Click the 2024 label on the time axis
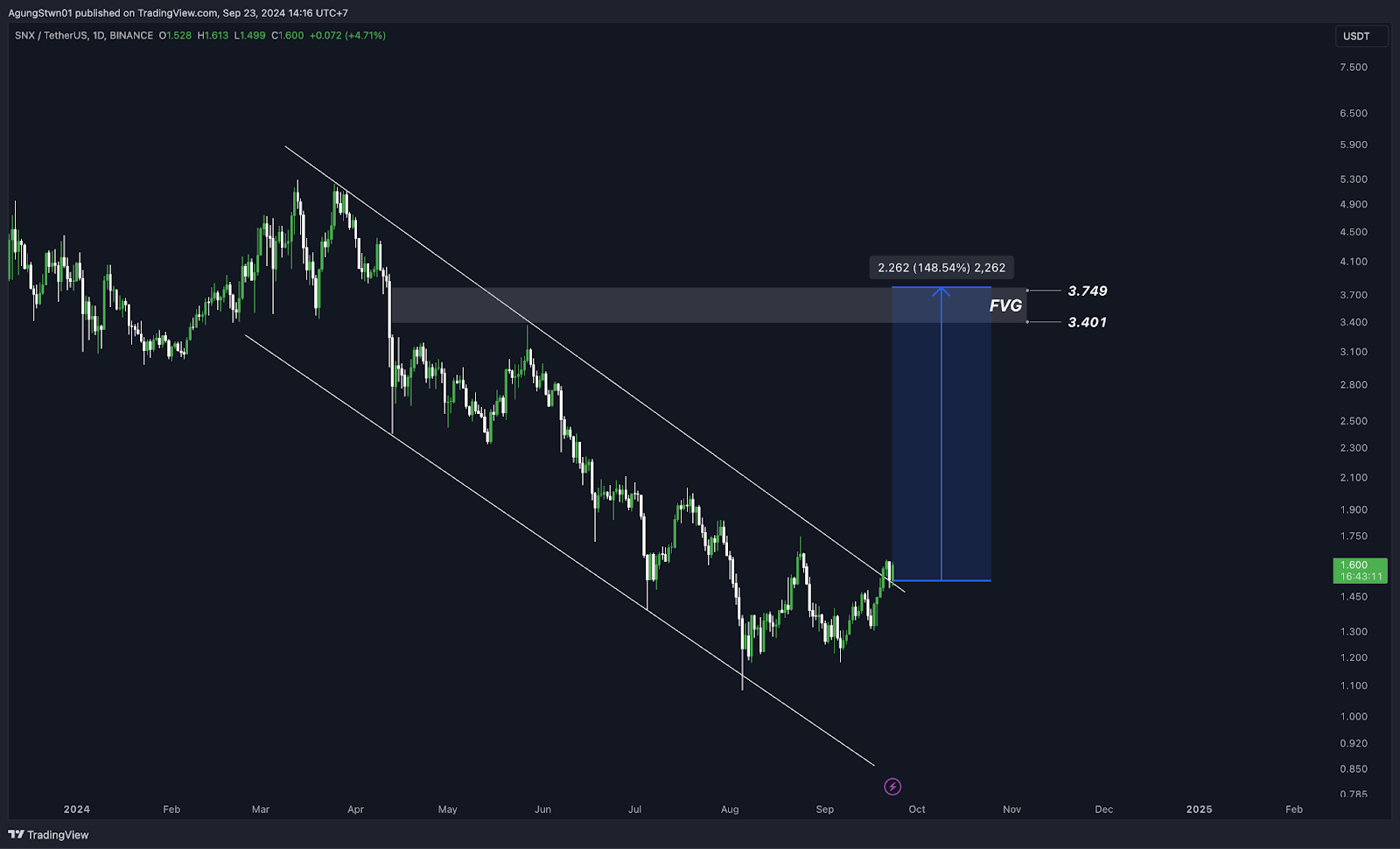Viewport: 1400px width, 849px height. pos(77,810)
